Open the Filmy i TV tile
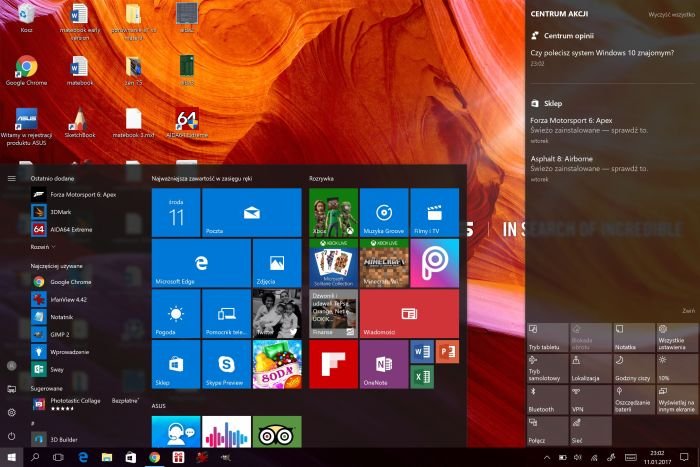This screenshot has height=467, width=700. point(434,213)
